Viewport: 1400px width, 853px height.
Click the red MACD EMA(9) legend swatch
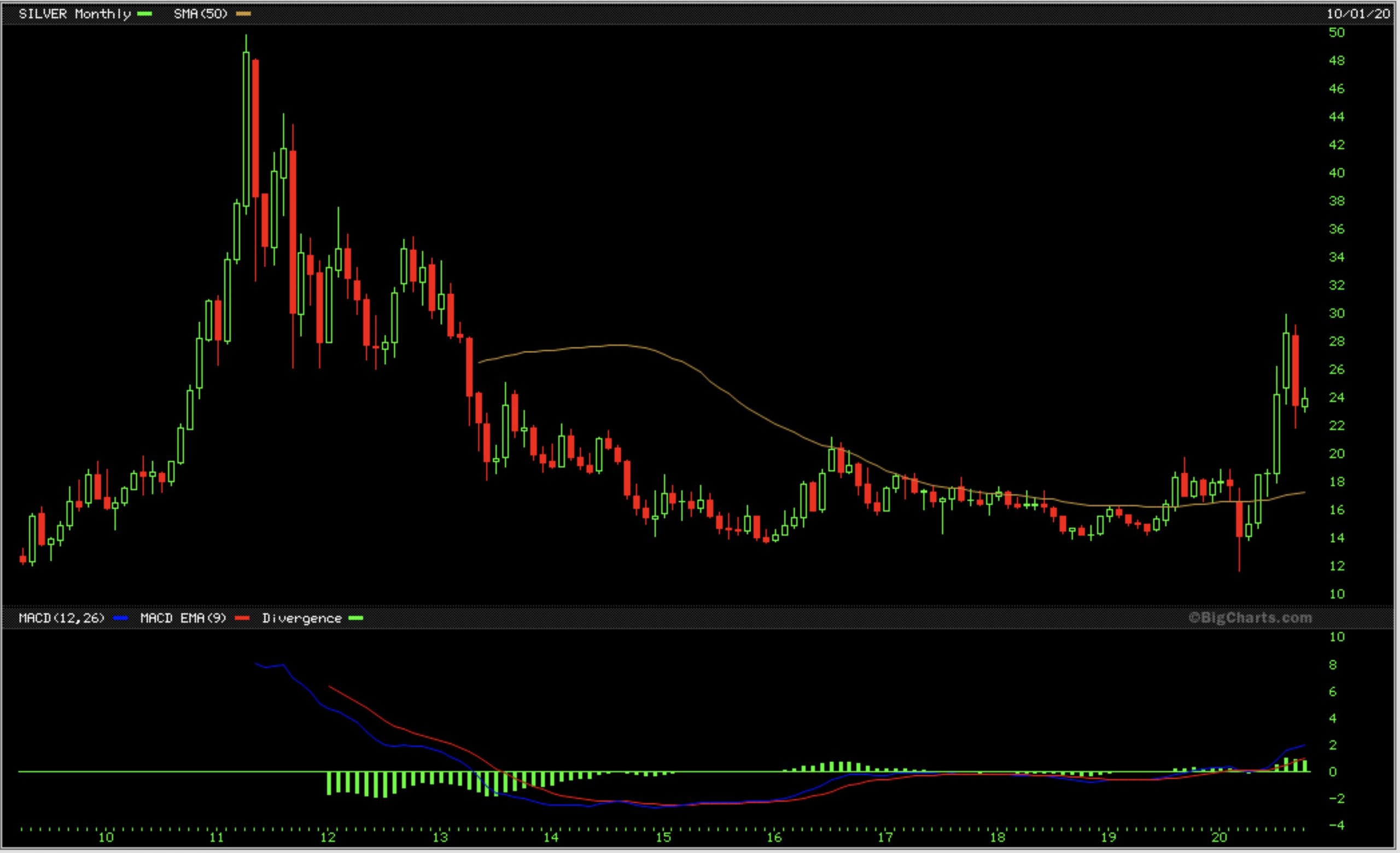[243, 618]
